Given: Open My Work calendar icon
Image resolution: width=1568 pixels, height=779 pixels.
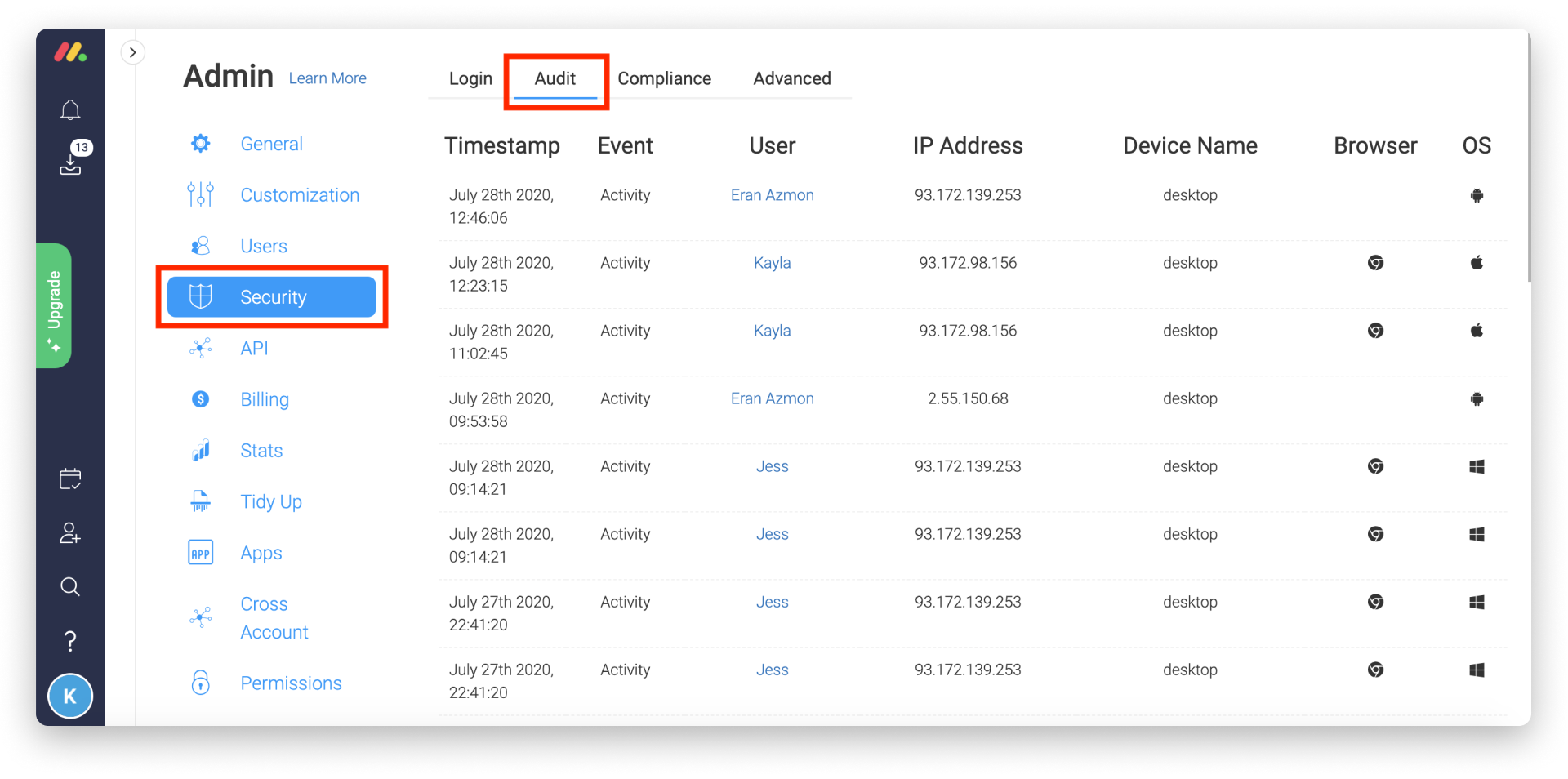Looking at the screenshot, I should click(x=70, y=479).
